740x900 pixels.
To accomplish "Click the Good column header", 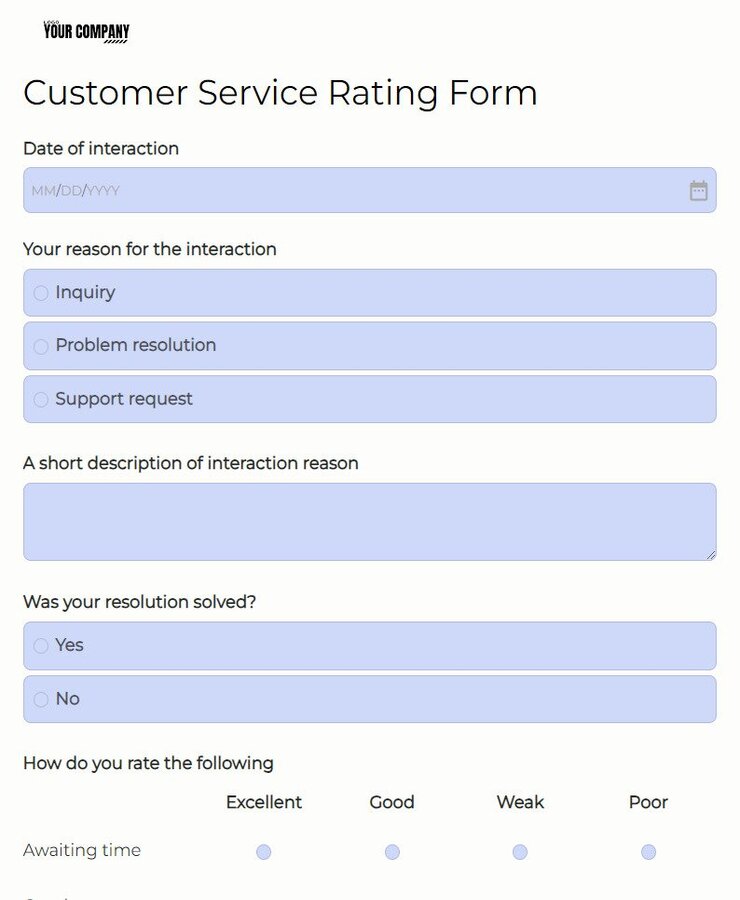I will 391,802.
